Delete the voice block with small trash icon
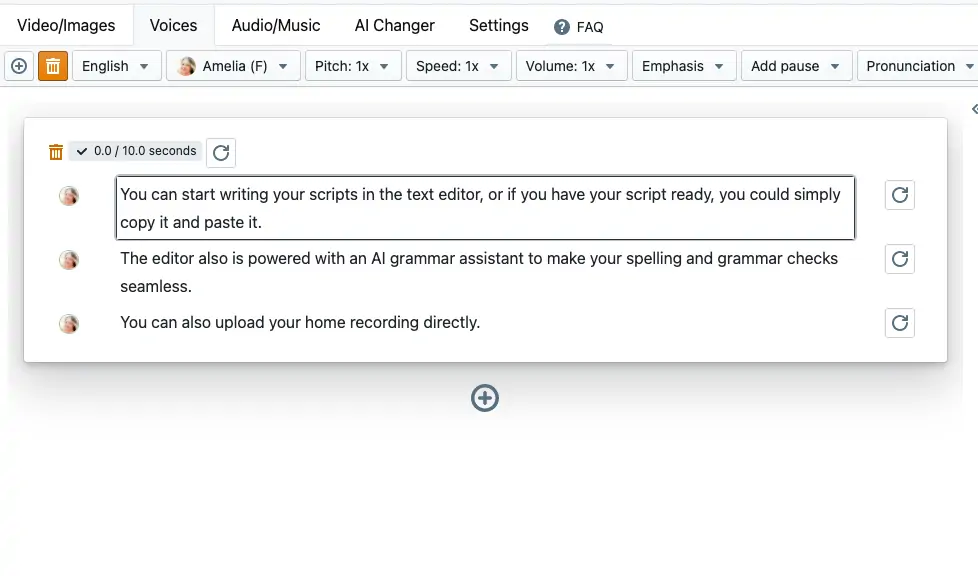The width and height of the screenshot is (978, 576). 56,152
